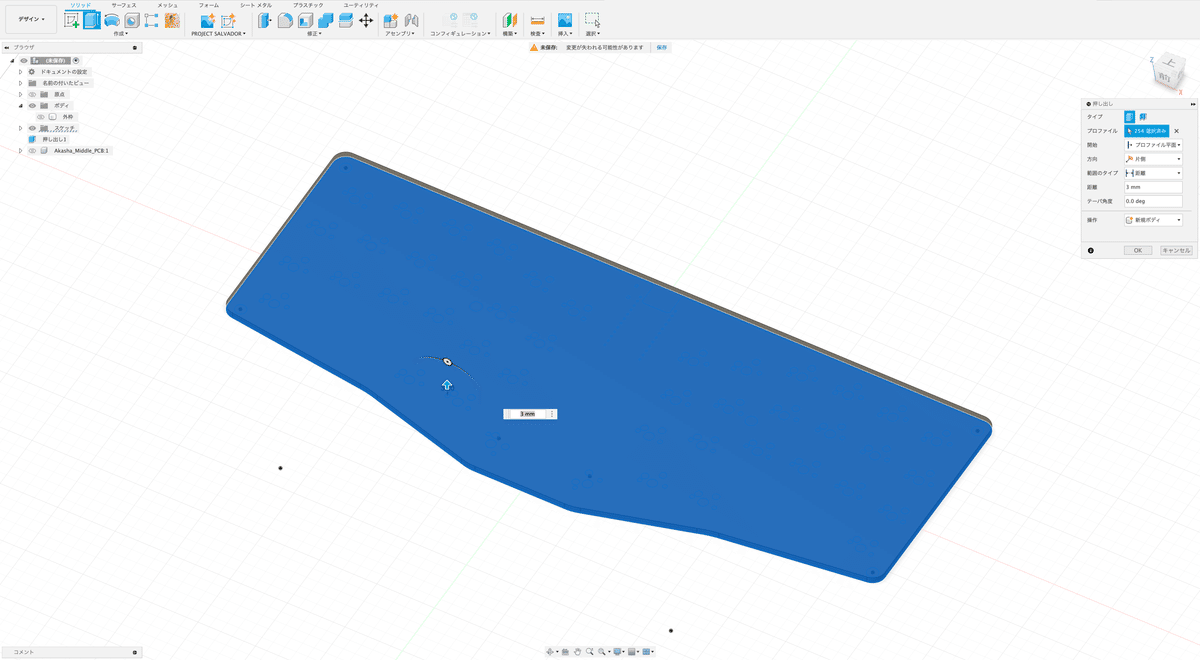Switch to the フォーム tab
This screenshot has width=1200, height=660.
[x=208, y=5]
